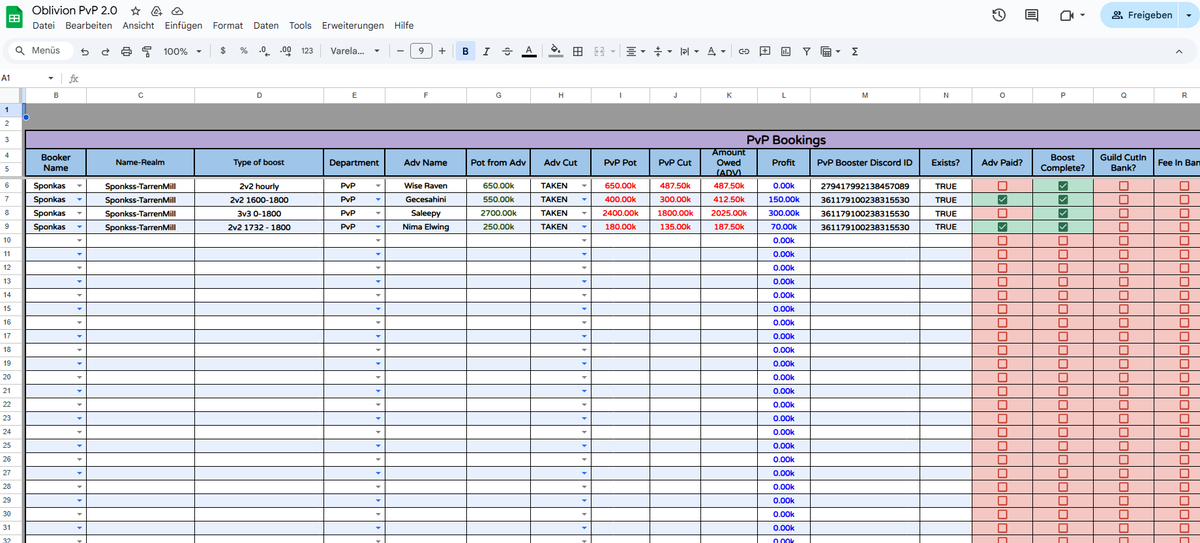Uncheck Boost Complete for Wise Raven row
Viewport: 1200px width, 543px height.
1063,186
